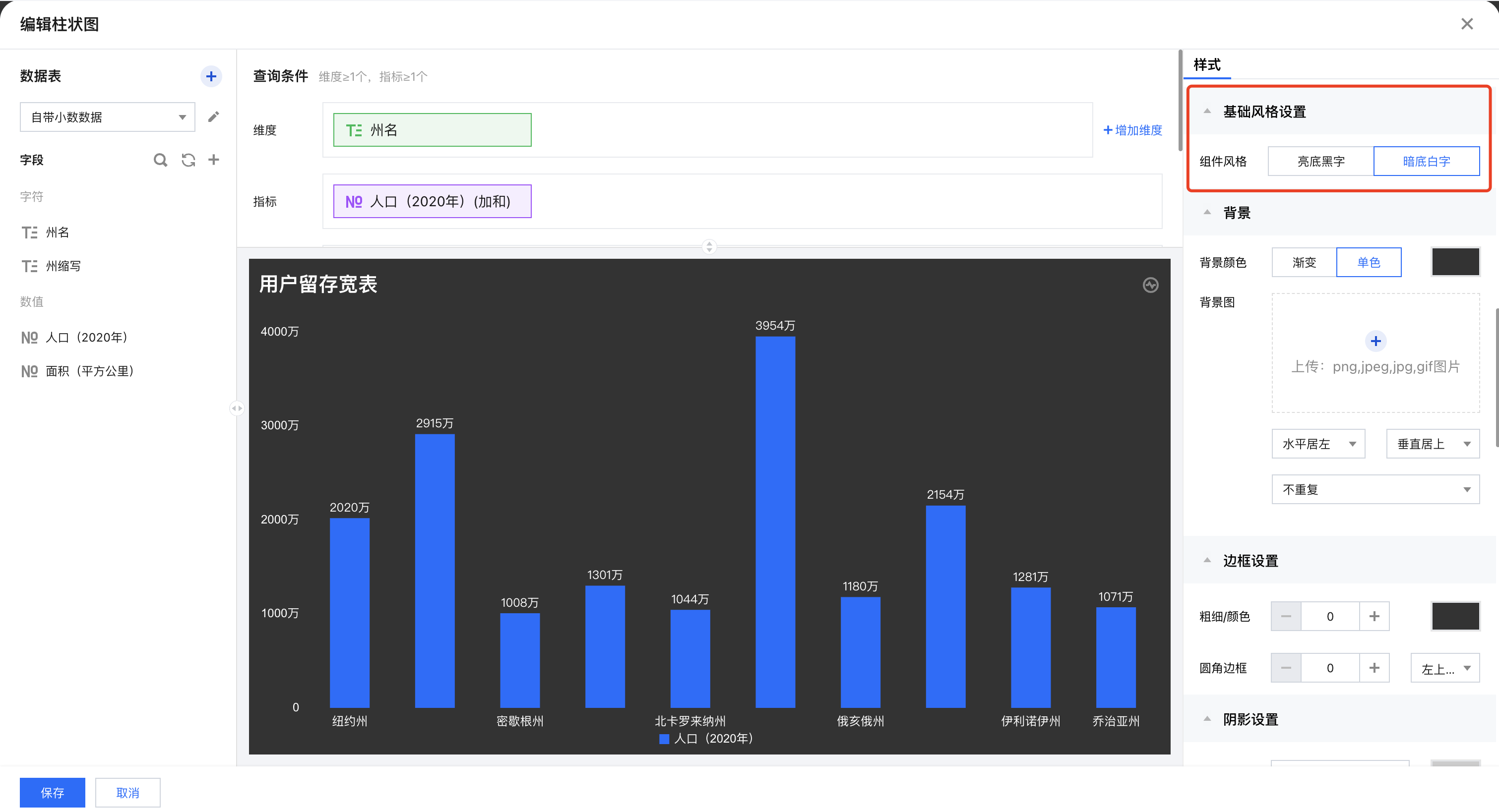
Task: Click the 保存 button
Action: pos(53,792)
